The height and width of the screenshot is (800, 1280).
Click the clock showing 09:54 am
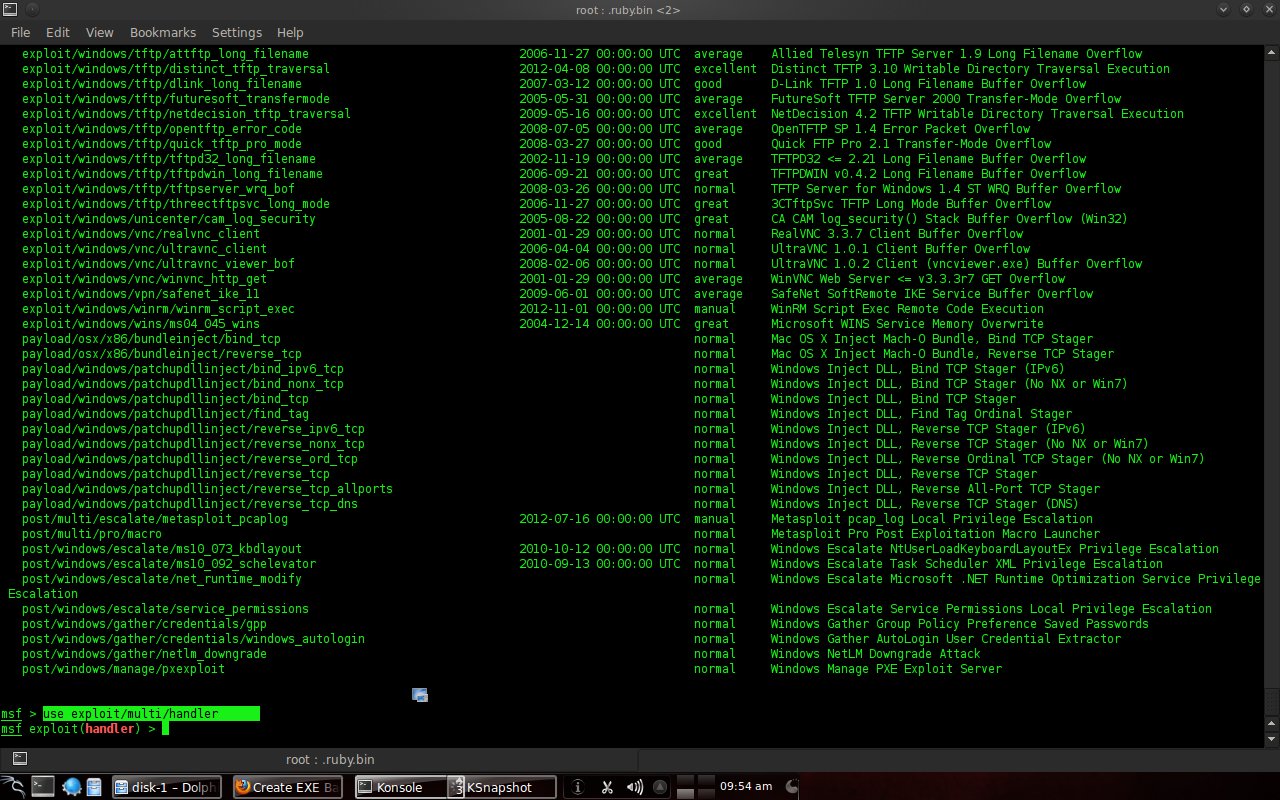click(746, 786)
